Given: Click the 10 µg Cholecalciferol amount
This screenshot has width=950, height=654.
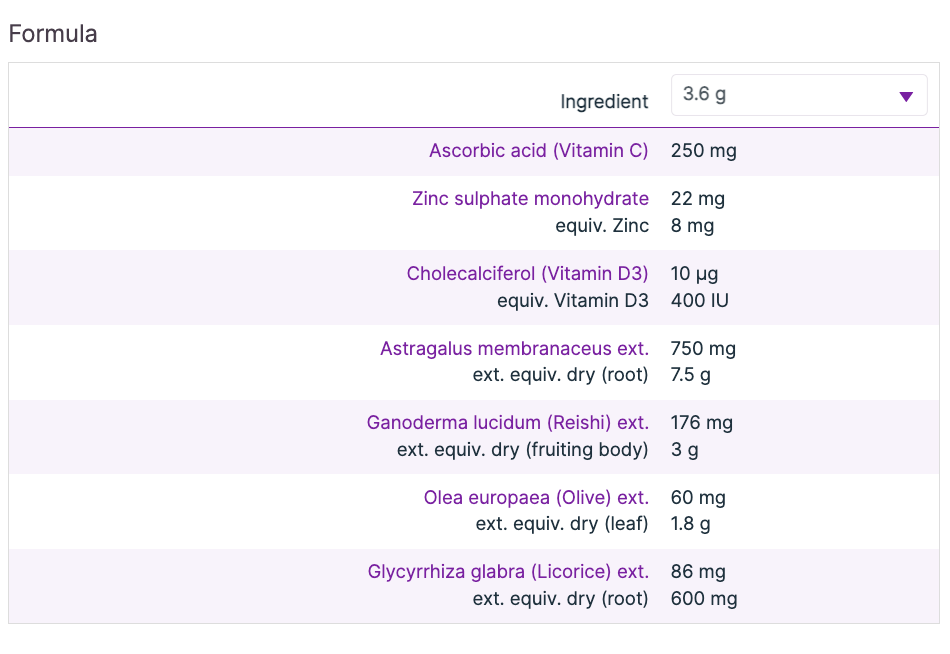Looking at the screenshot, I should point(694,273).
